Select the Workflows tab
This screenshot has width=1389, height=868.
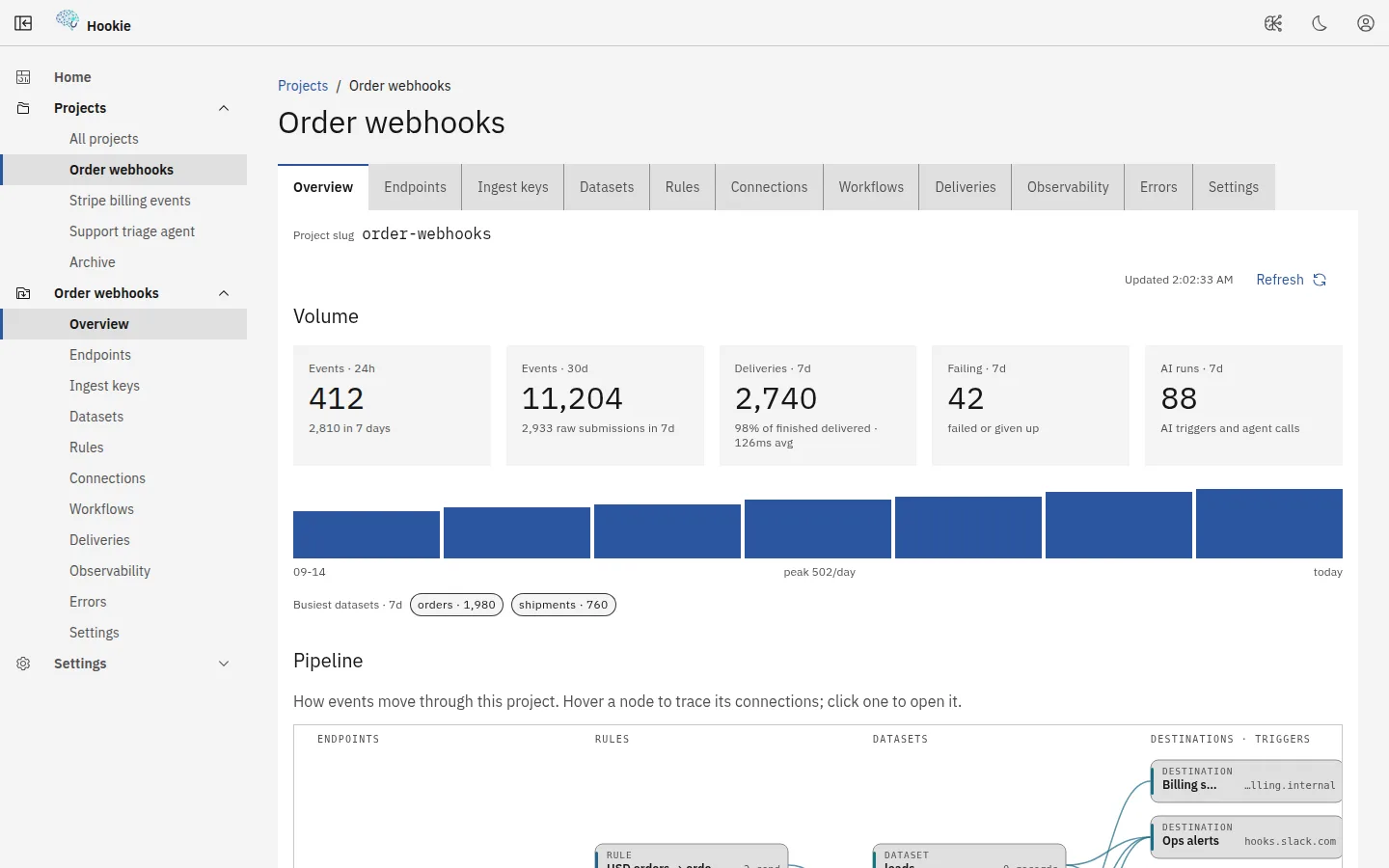click(871, 187)
